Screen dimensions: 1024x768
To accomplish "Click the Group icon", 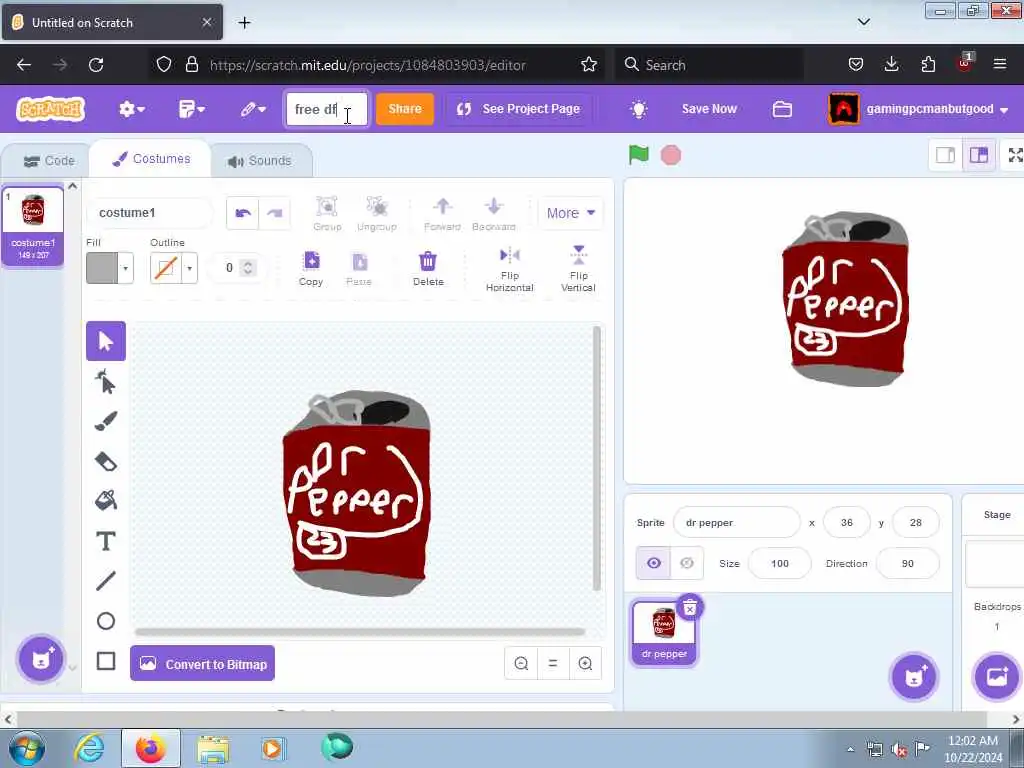I will click(x=327, y=214).
